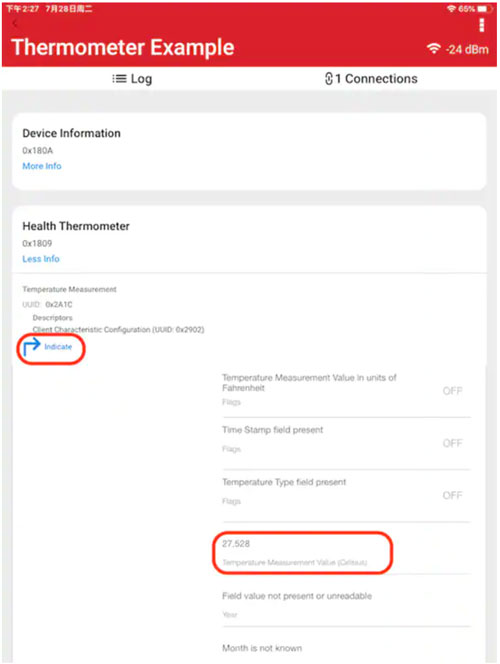The height and width of the screenshot is (664, 500).
Task: Click the Log list icon
Action: 119,79
